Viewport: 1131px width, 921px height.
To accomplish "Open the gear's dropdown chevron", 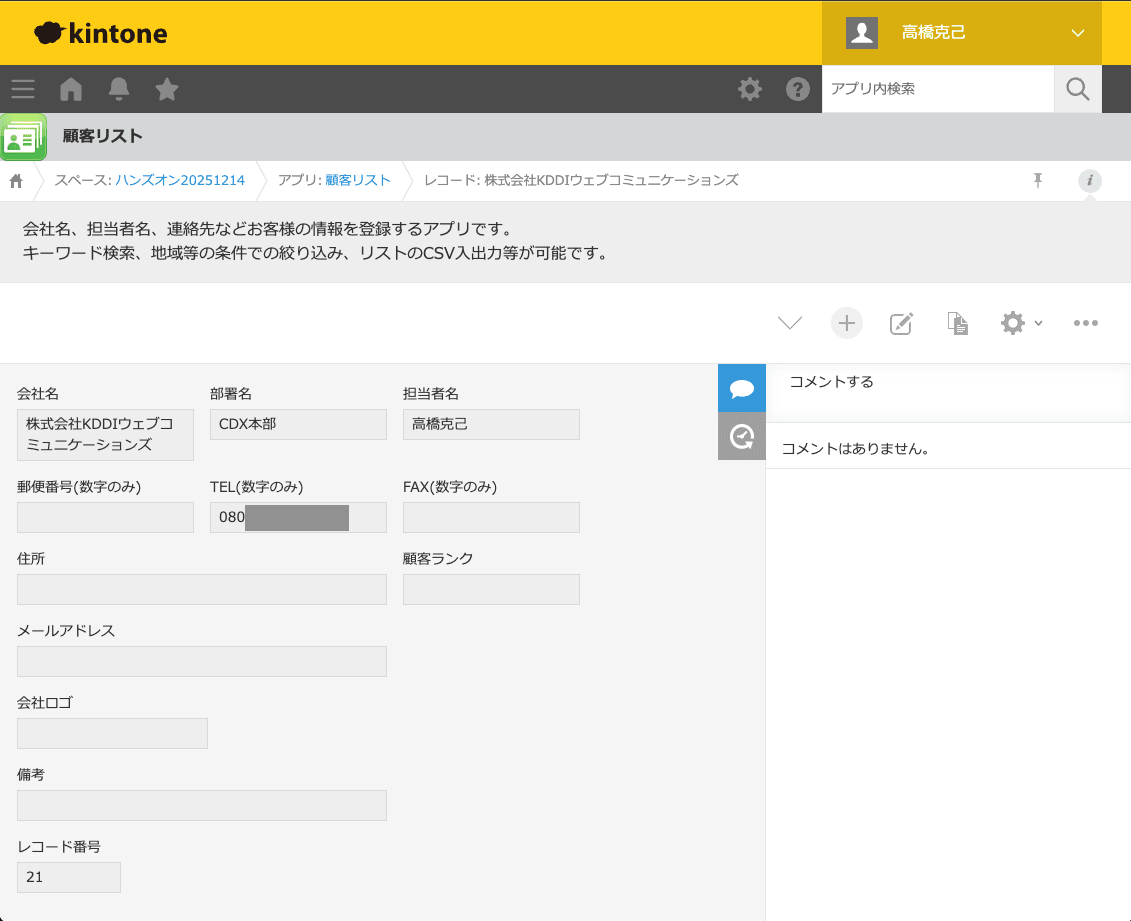I will point(1037,324).
